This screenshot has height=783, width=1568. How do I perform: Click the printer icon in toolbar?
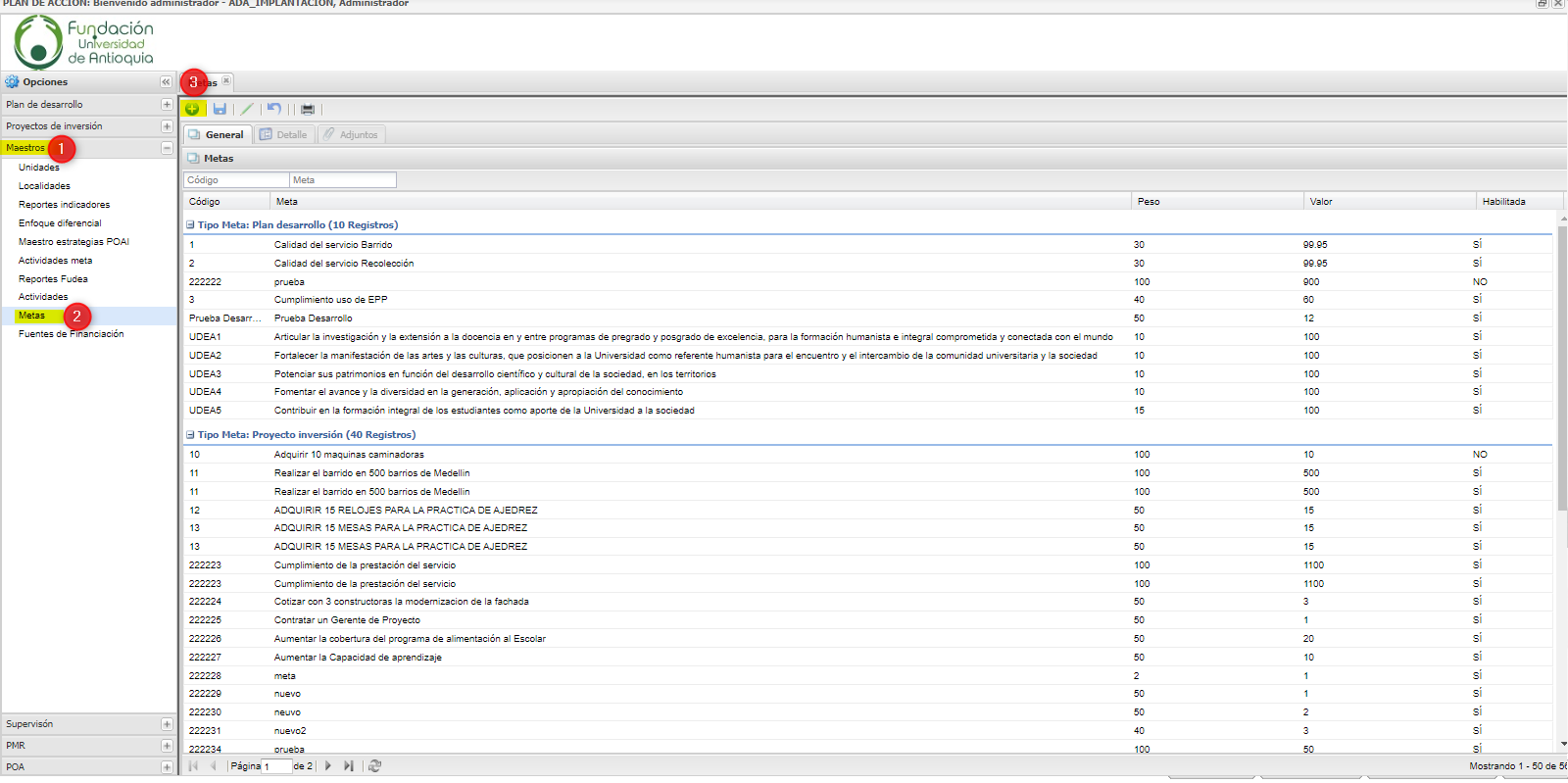tap(308, 109)
